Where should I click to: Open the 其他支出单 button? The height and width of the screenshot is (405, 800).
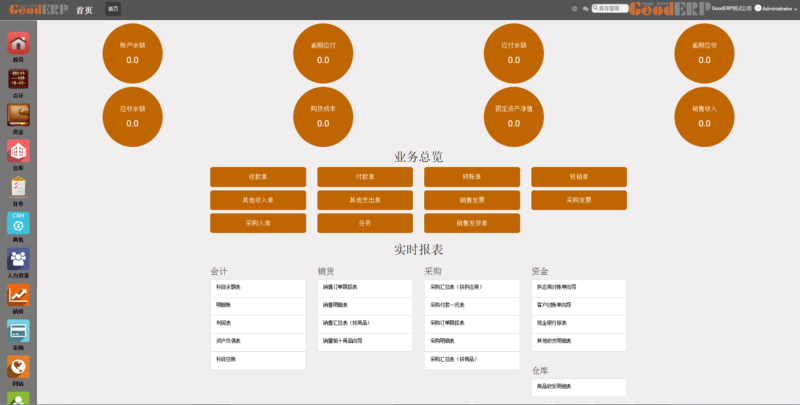coord(365,200)
